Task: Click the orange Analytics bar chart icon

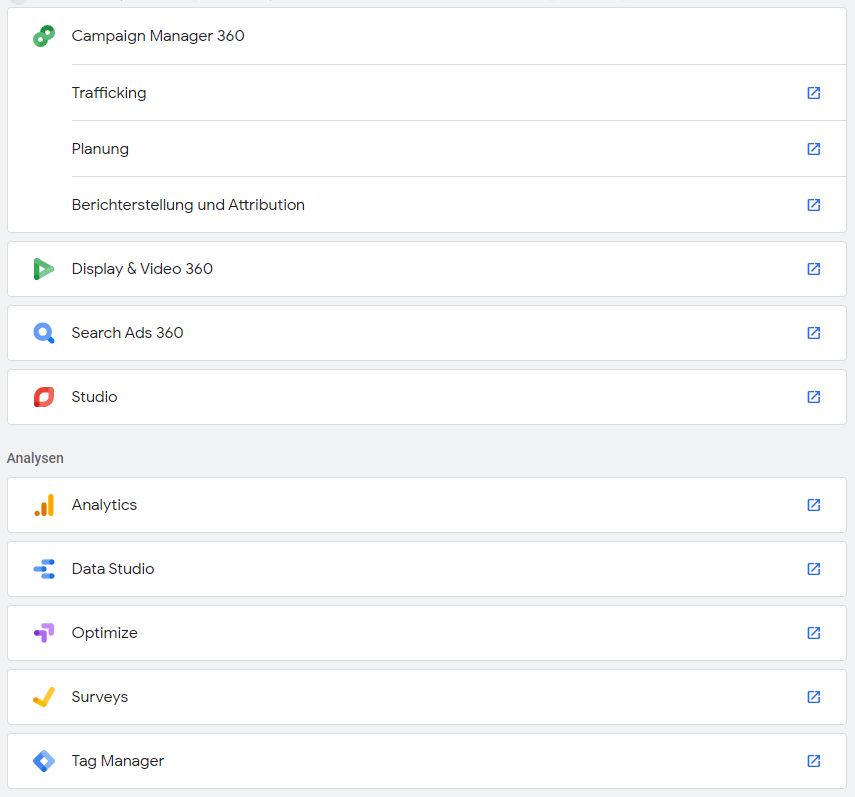Action: tap(44, 505)
